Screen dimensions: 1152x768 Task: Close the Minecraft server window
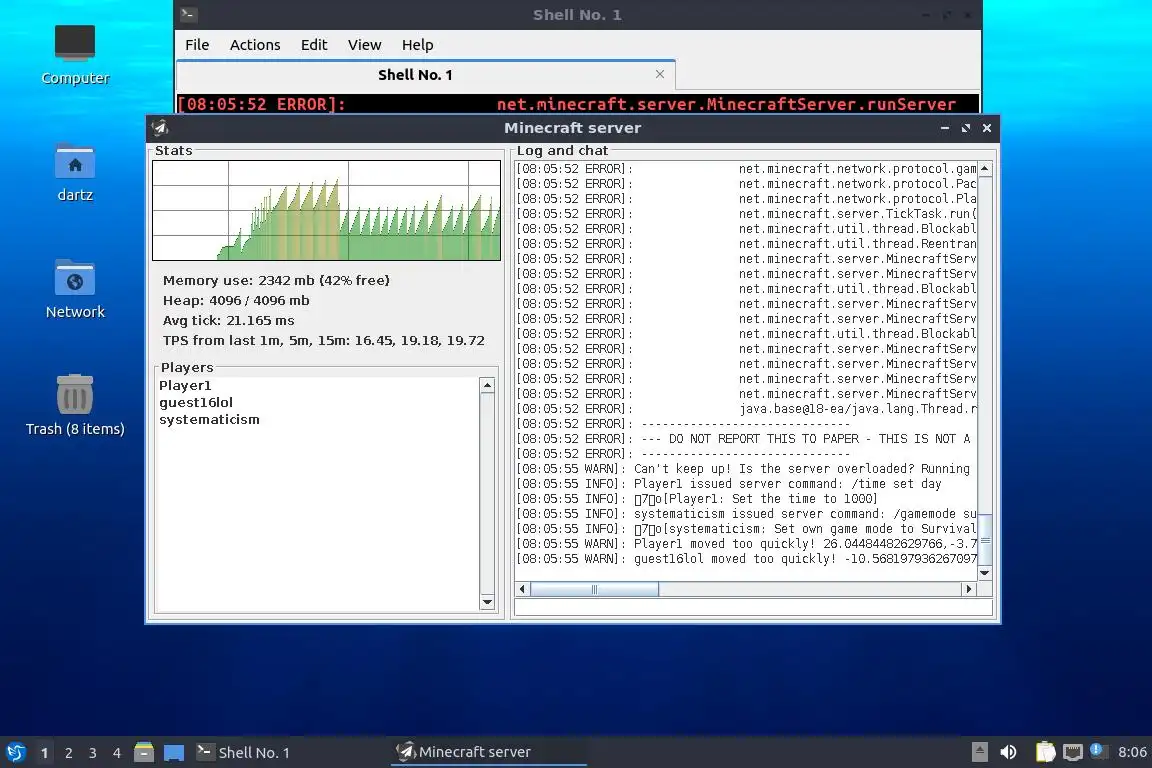click(987, 128)
